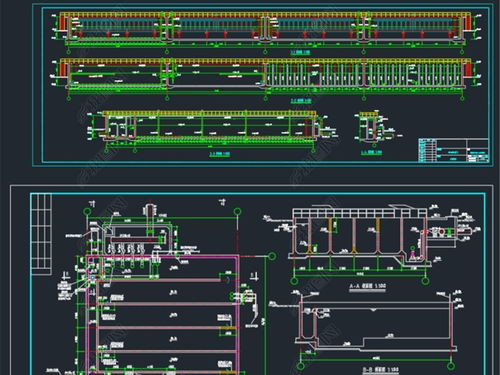Click the left grid bubble below A-A section
Image resolution: width=500 pixels, height=375 pixels.
(294, 281)
